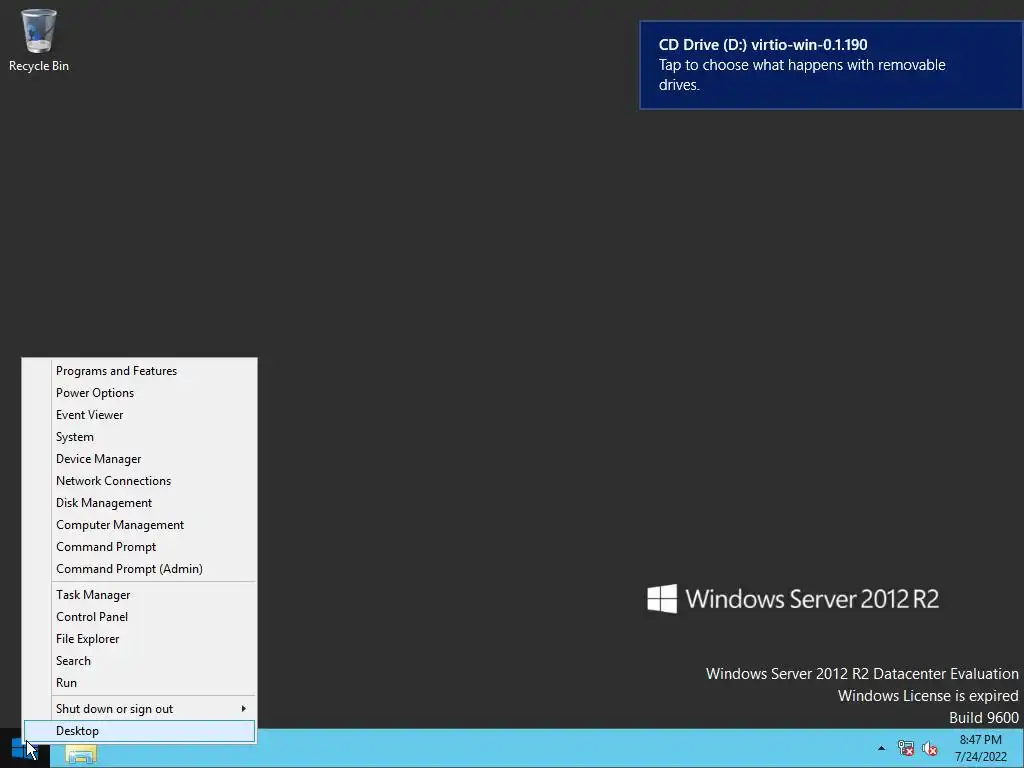Select Power Options in the menu

(x=140, y=393)
